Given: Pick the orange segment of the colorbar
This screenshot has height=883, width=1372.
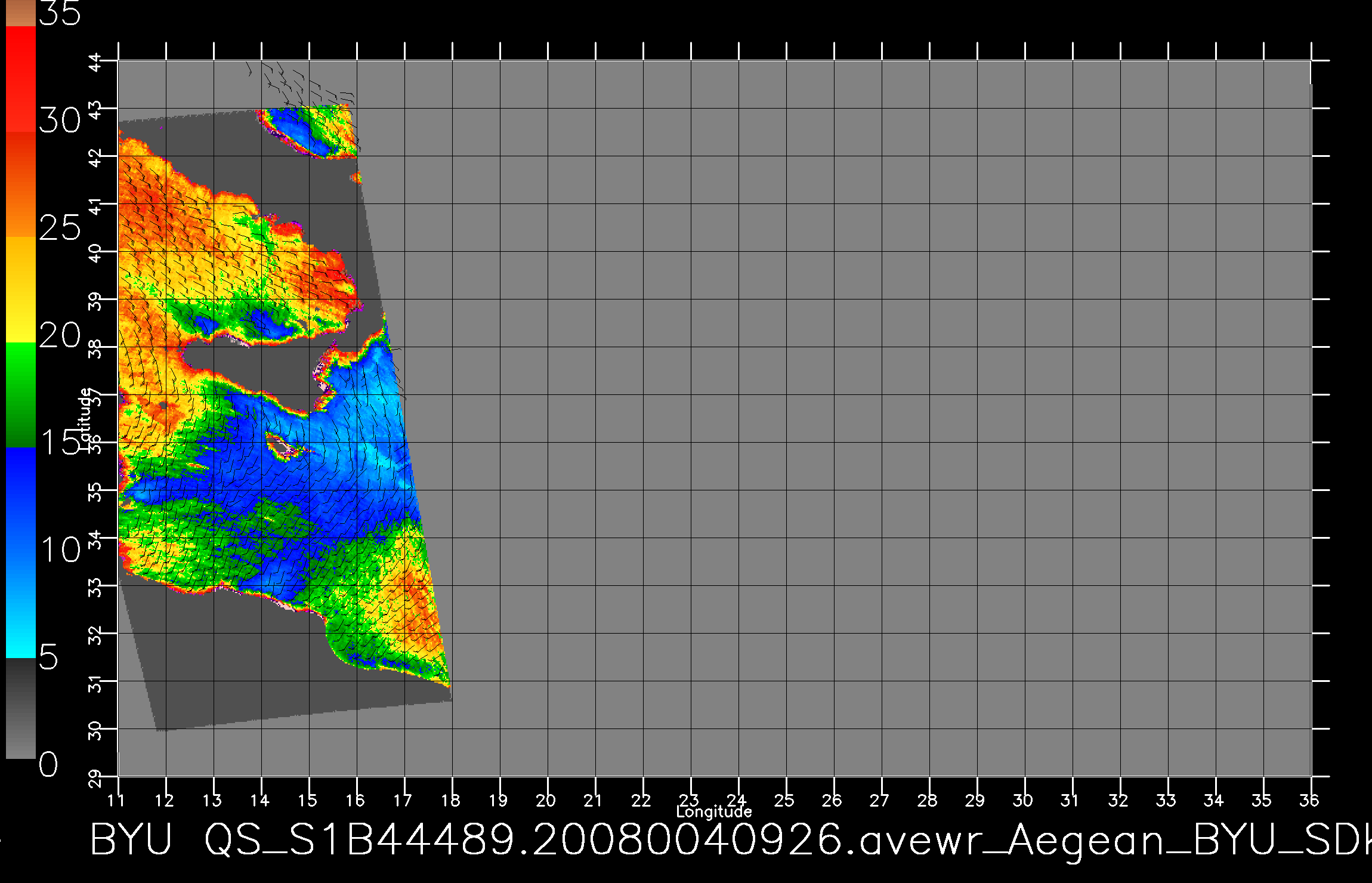Looking at the screenshot, I should [x=21, y=184].
